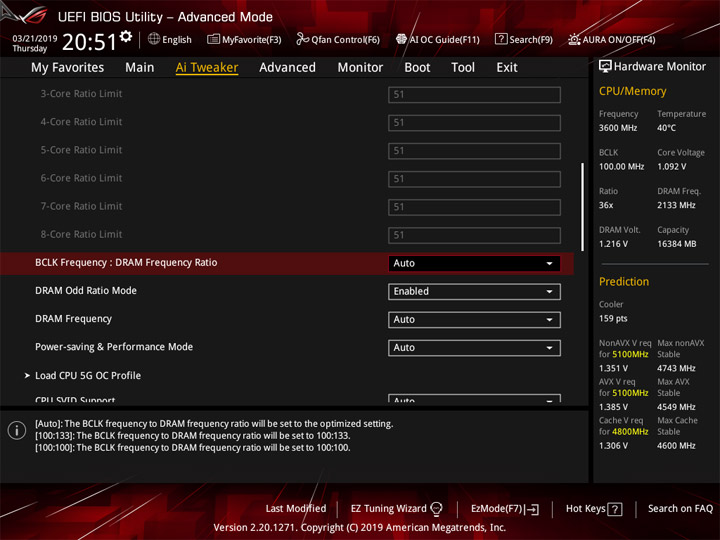
Task: Open the Tool tab
Action: 463,68
